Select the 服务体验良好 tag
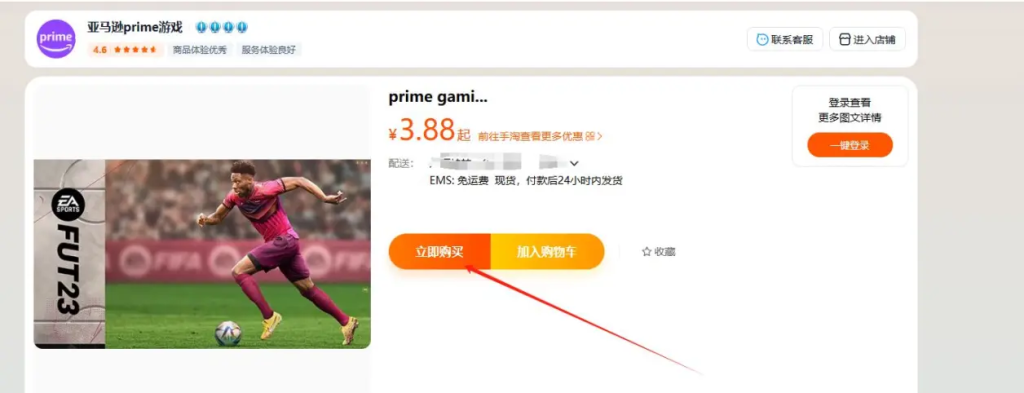The height and width of the screenshot is (393, 1024). [x=269, y=50]
